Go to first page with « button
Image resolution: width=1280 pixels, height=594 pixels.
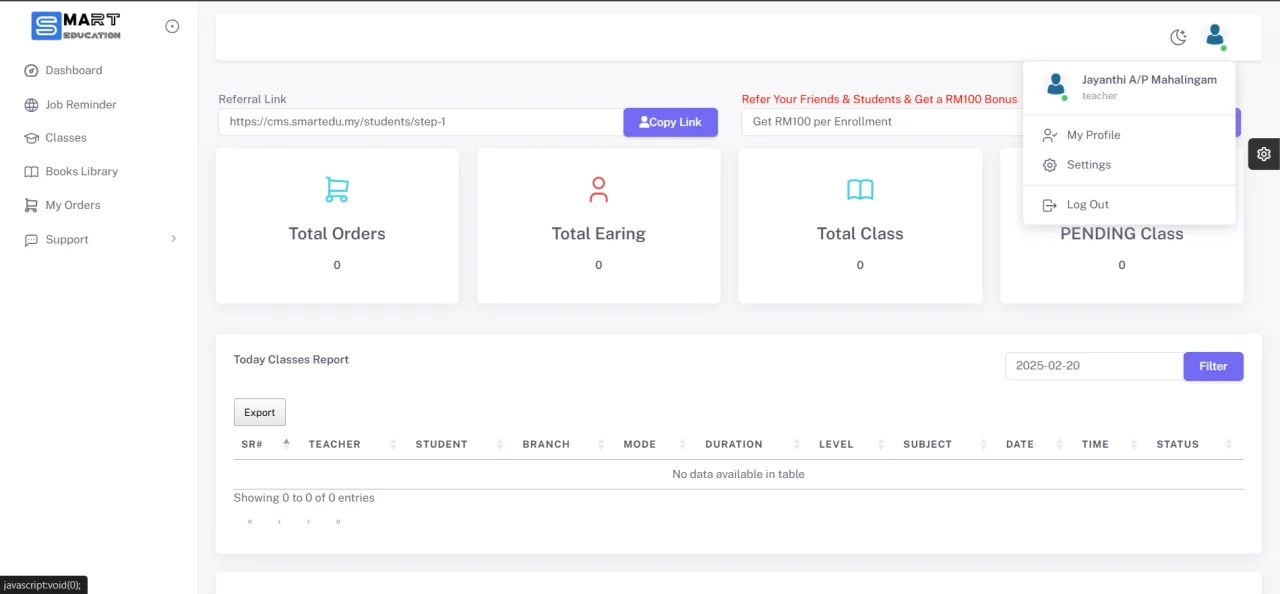coord(249,522)
